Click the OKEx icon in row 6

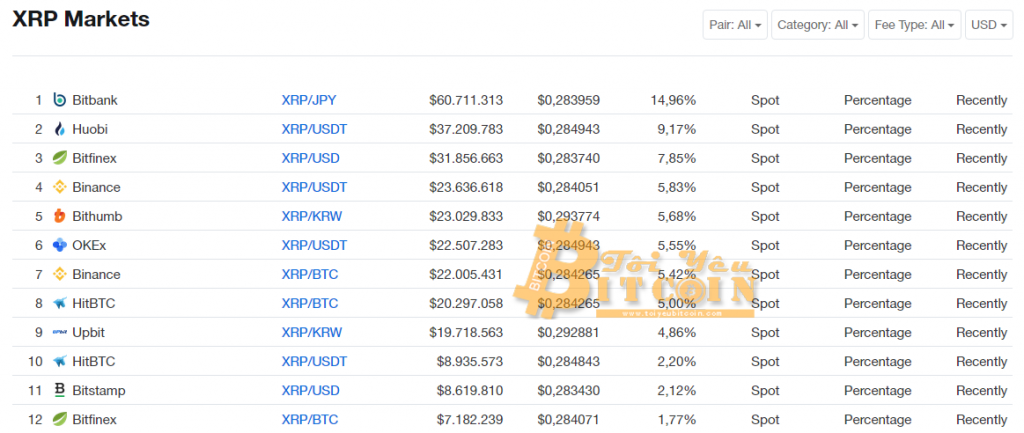(59, 246)
